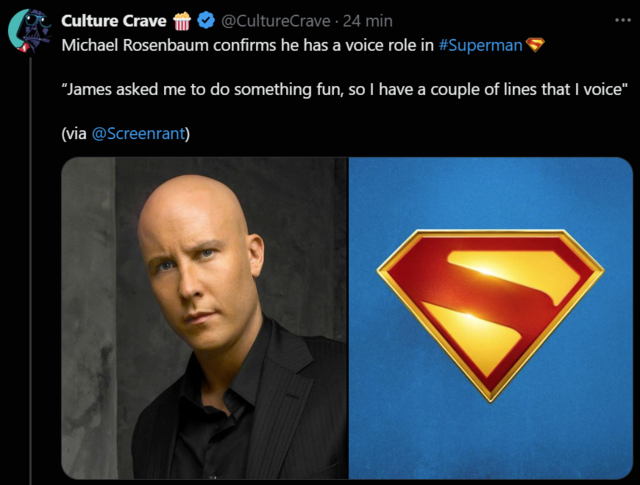
Task: Click the popcorn emoji beside Culture Crave
Action: (x=182, y=21)
